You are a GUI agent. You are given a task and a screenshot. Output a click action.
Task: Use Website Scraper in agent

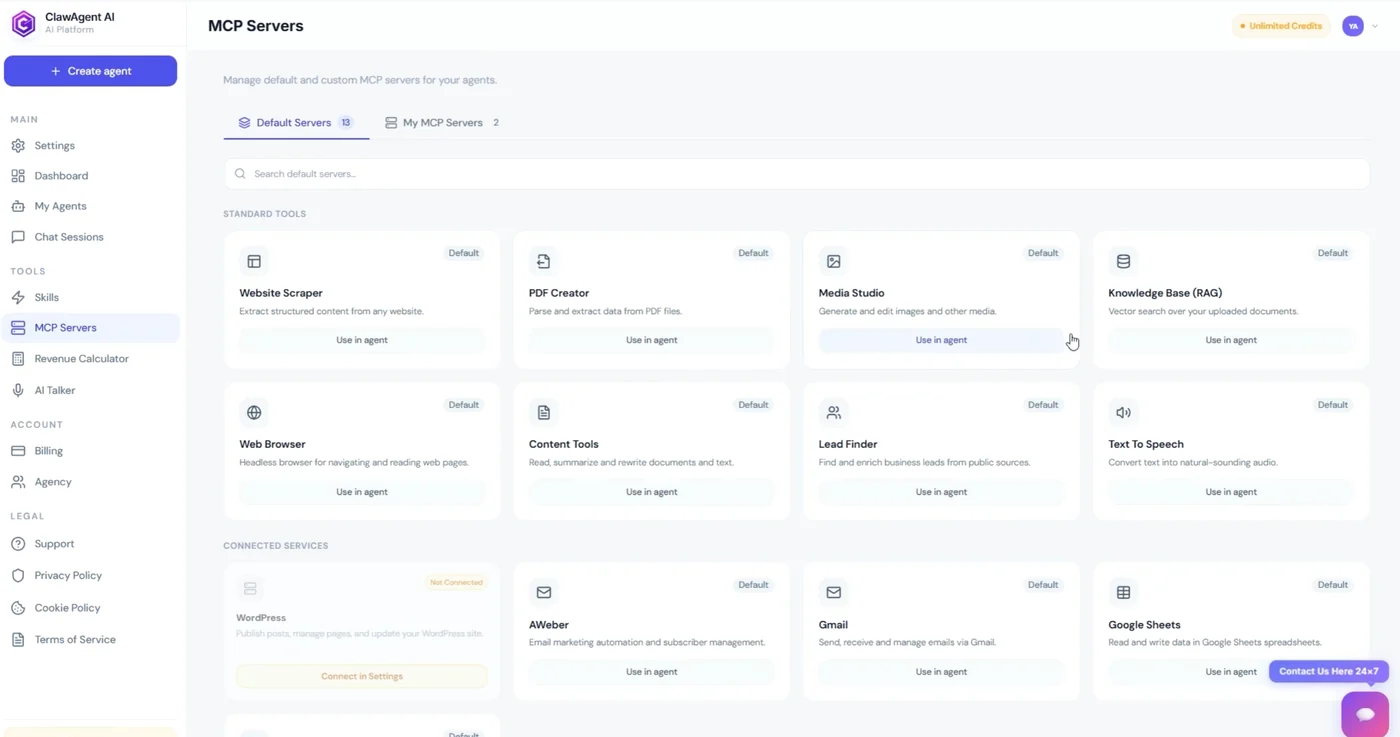pyautogui.click(x=362, y=340)
